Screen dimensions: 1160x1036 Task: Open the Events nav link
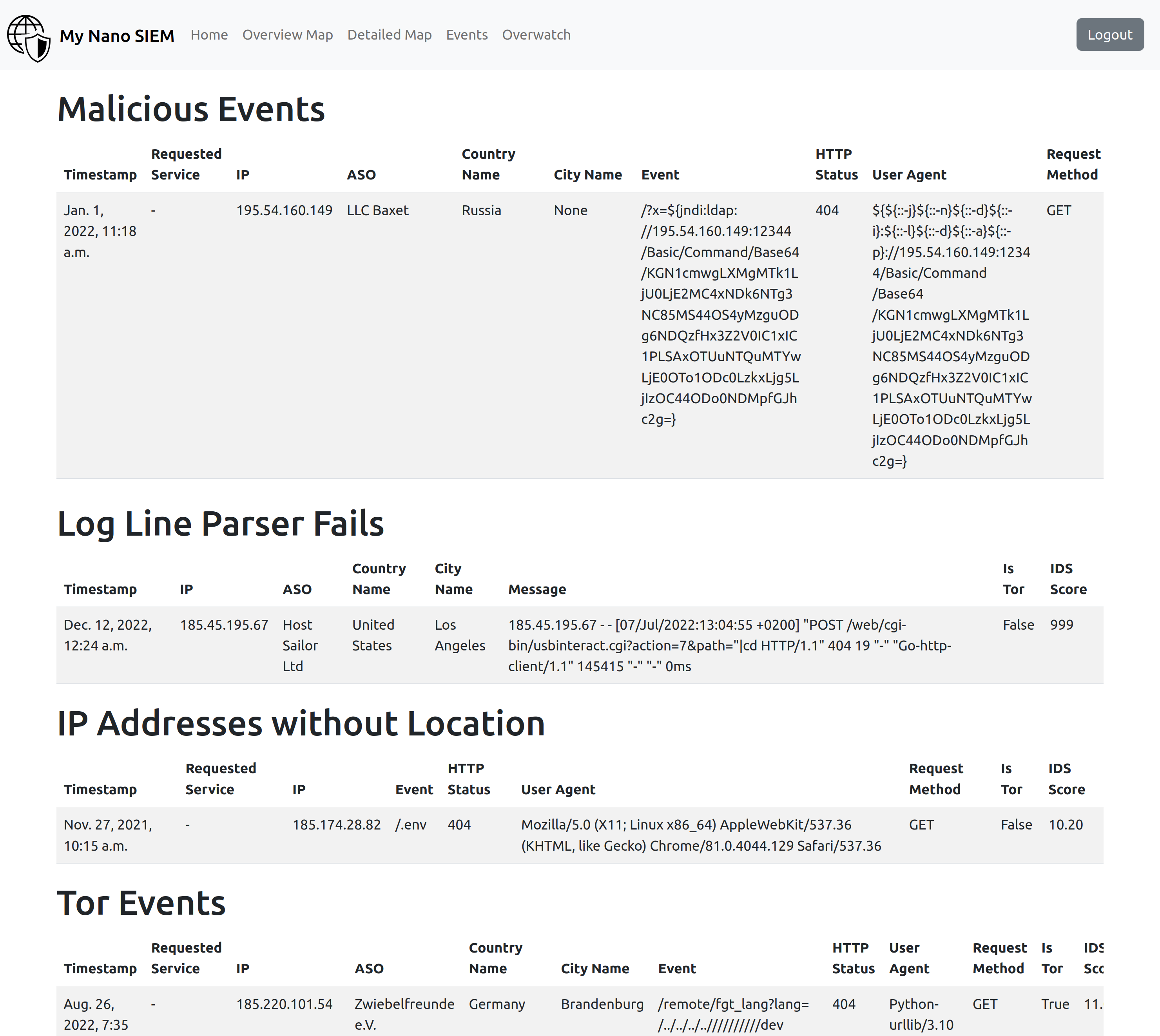click(467, 35)
